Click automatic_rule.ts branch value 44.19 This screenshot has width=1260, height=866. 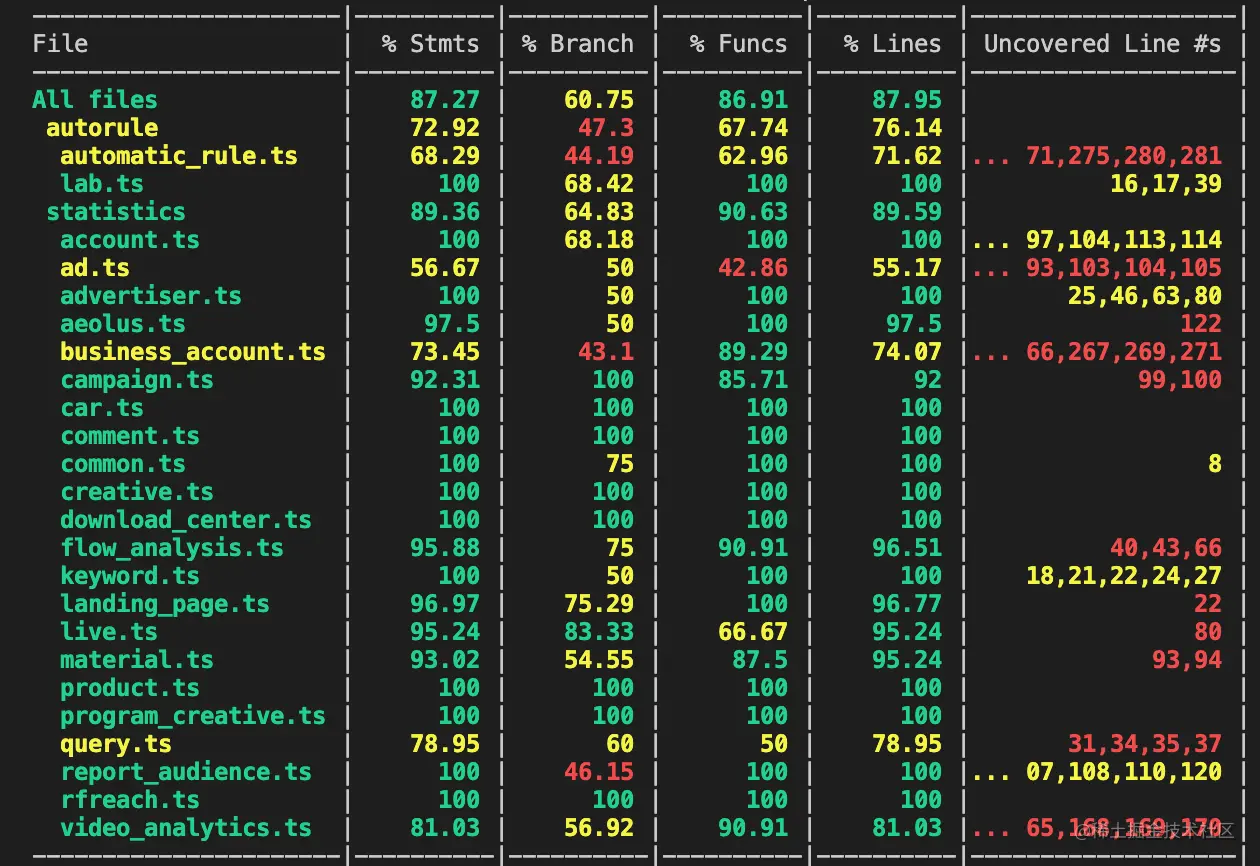[x=599, y=156]
